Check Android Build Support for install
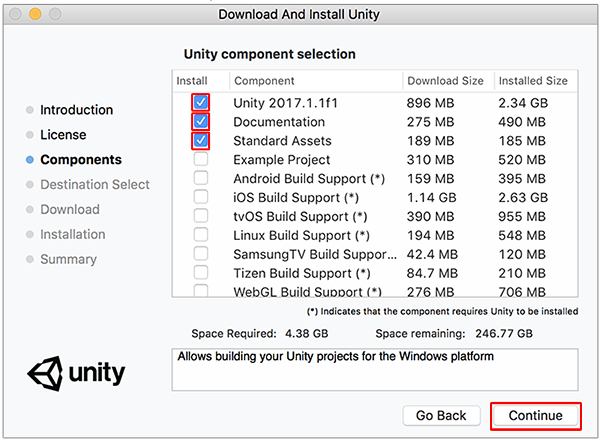This screenshot has height=441, width=600. pos(201,178)
